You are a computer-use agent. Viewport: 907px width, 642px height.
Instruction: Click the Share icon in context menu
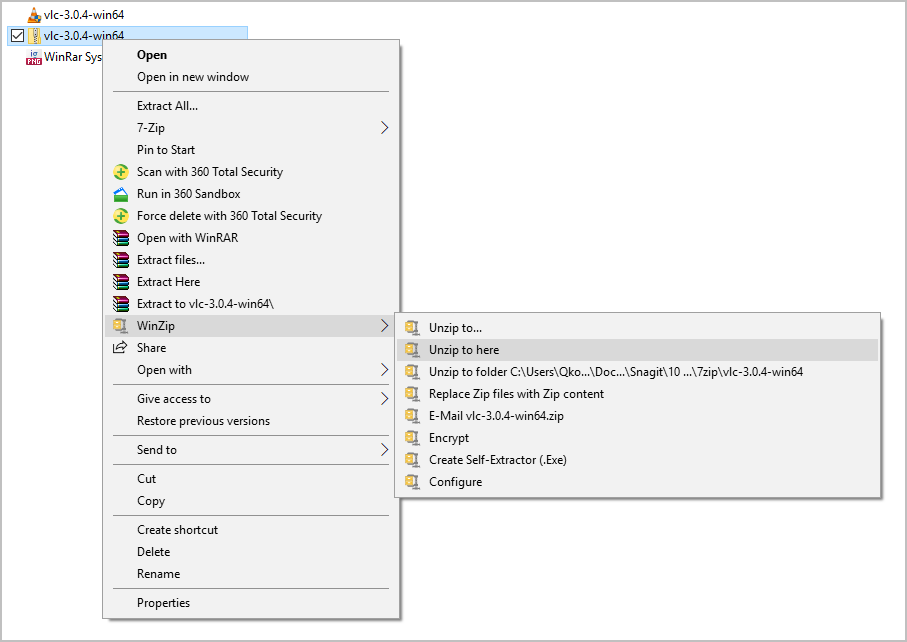click(x=120, y=348)
